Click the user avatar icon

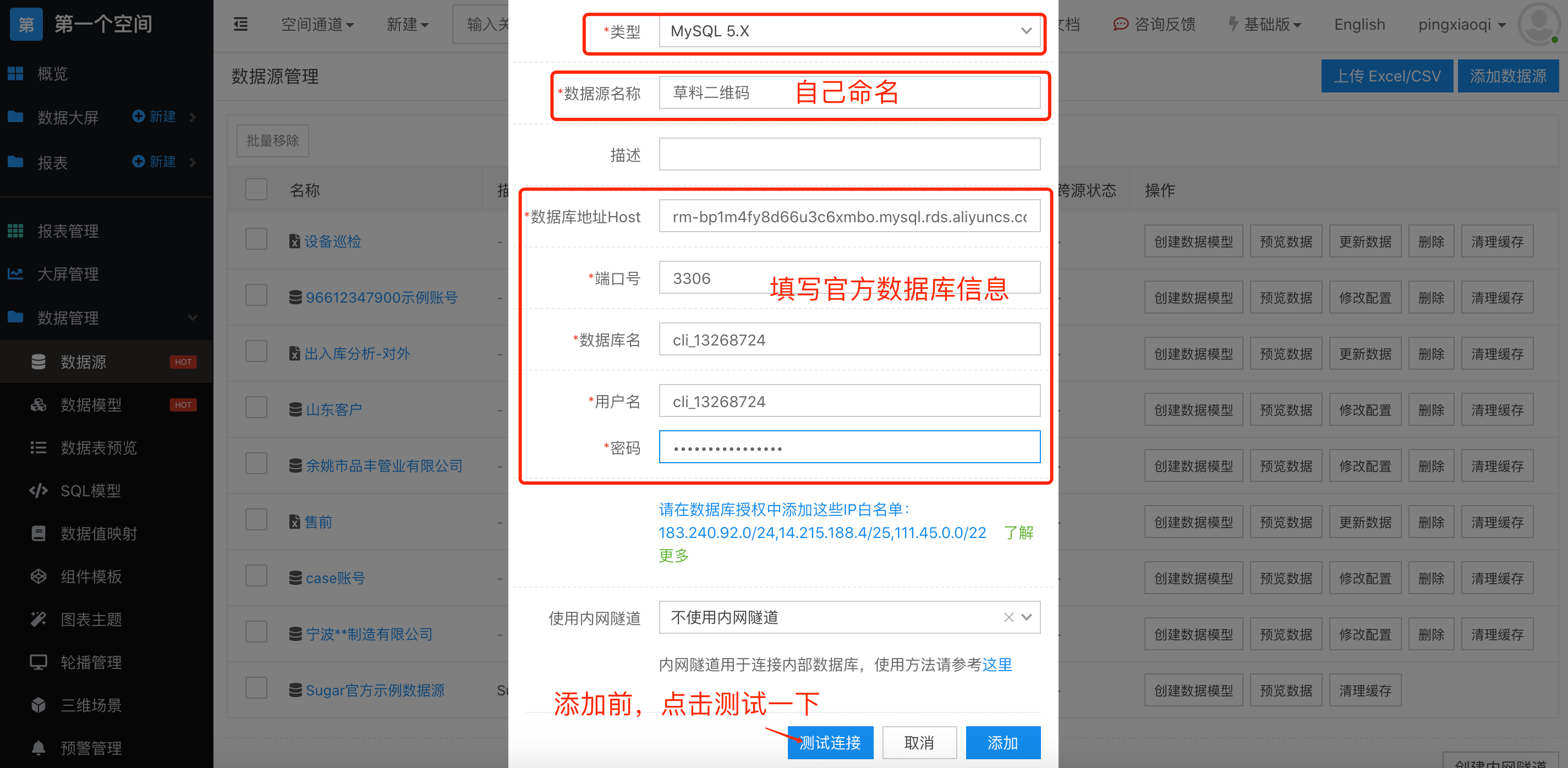click(x=1538, y=24)
